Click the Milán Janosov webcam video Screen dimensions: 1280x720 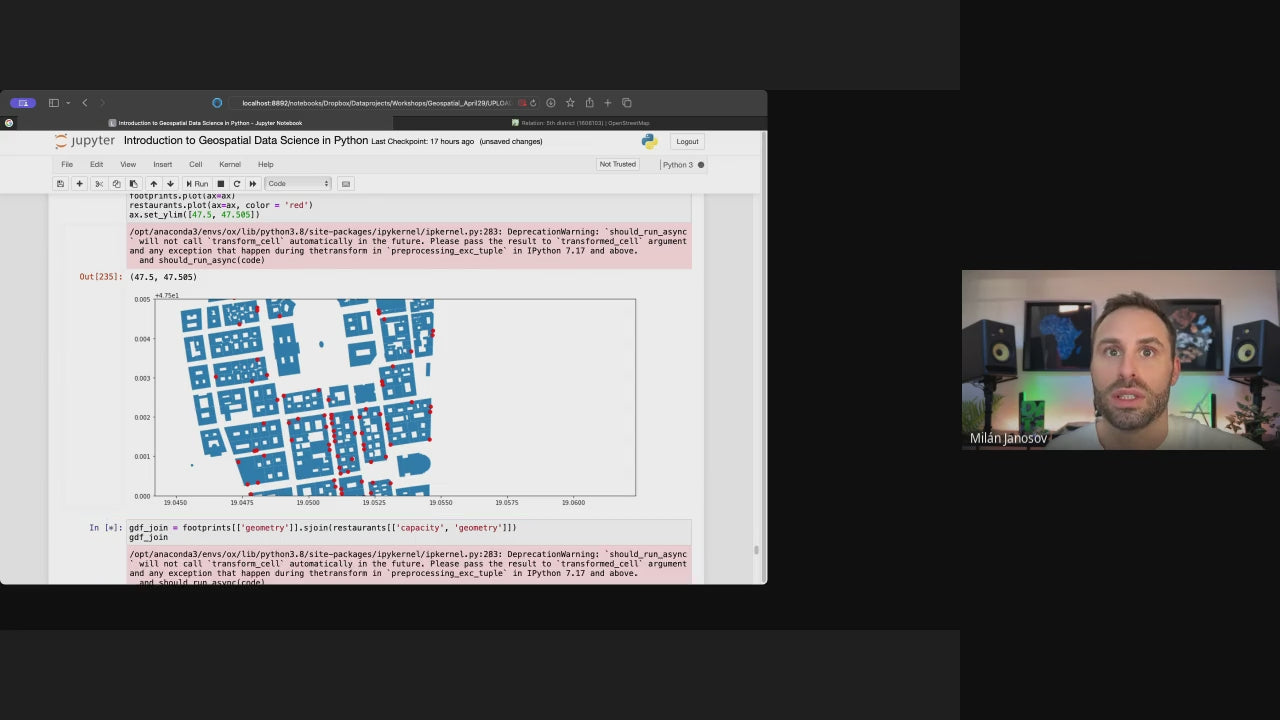click(1120, 360)
